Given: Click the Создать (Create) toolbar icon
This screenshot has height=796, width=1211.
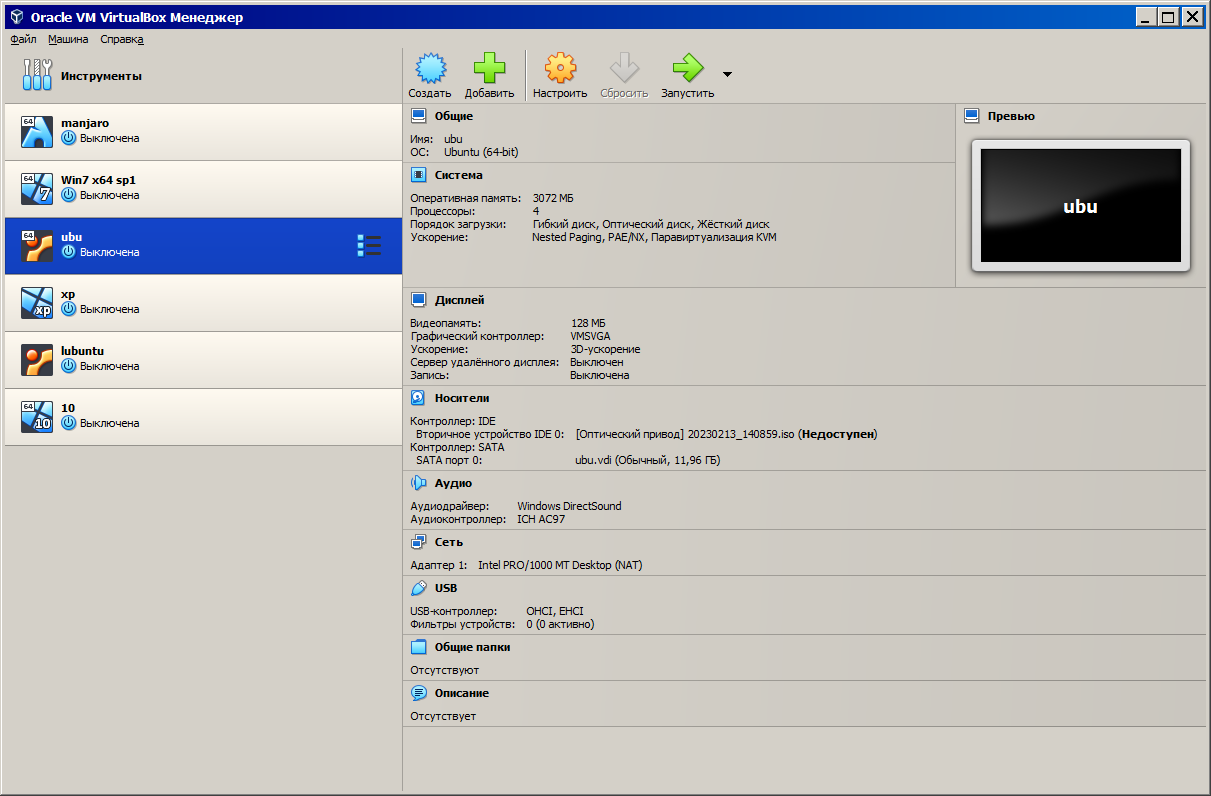Looking at the screenshot, I should 430,68.
